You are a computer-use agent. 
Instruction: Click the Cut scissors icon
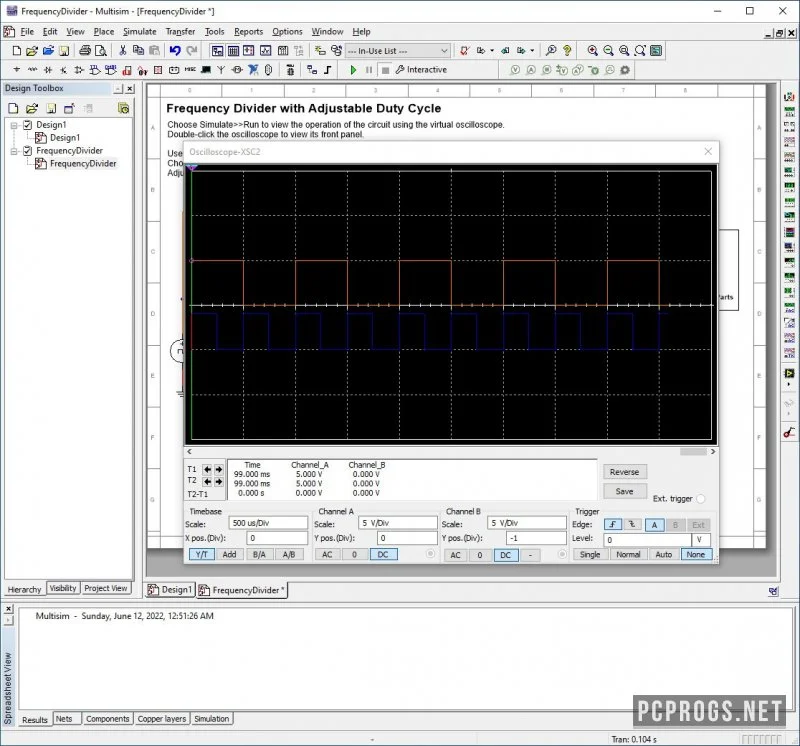click(x=122, y=50)
